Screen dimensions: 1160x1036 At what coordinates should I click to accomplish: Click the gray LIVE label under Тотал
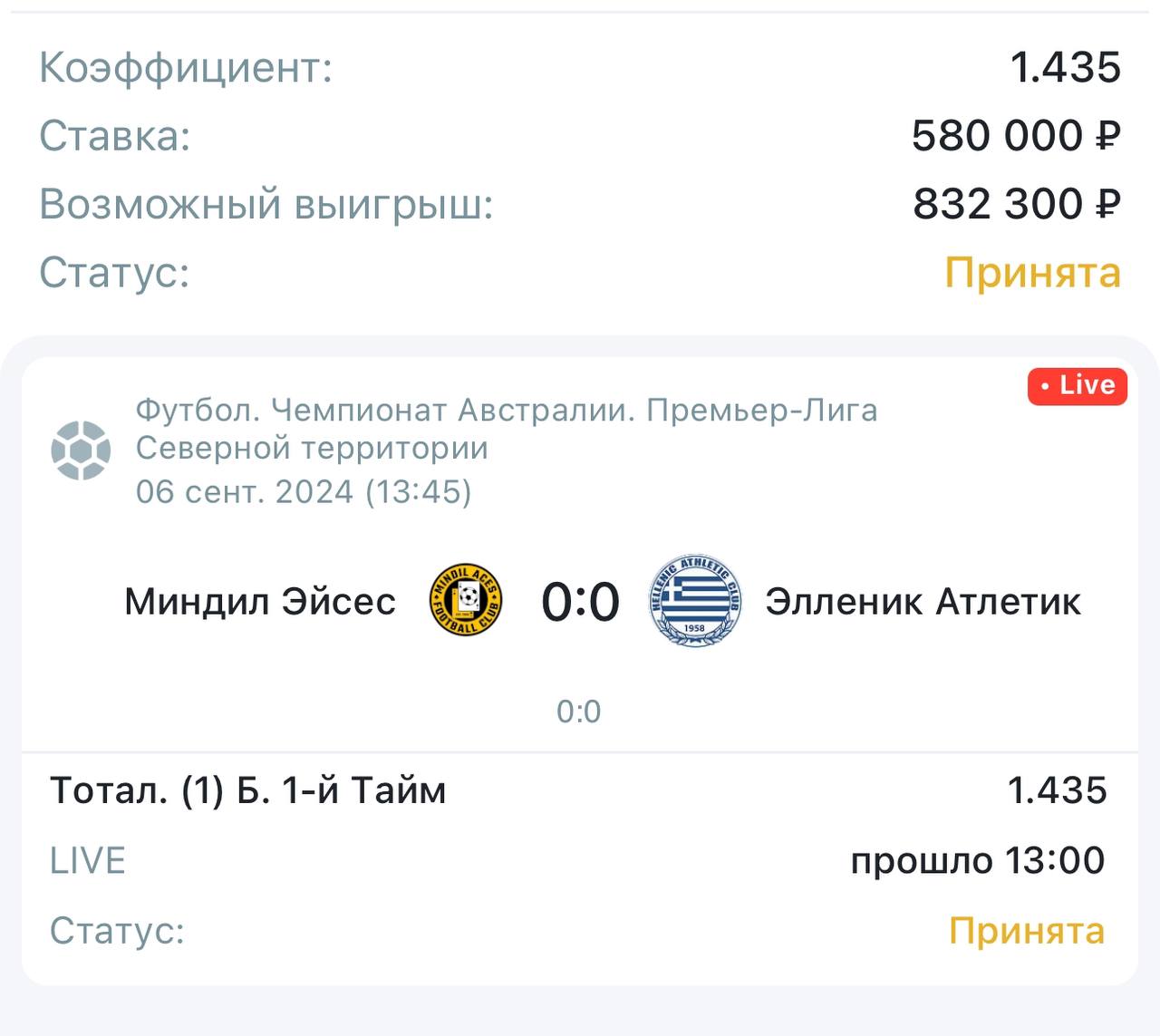[x=87, y=861]
